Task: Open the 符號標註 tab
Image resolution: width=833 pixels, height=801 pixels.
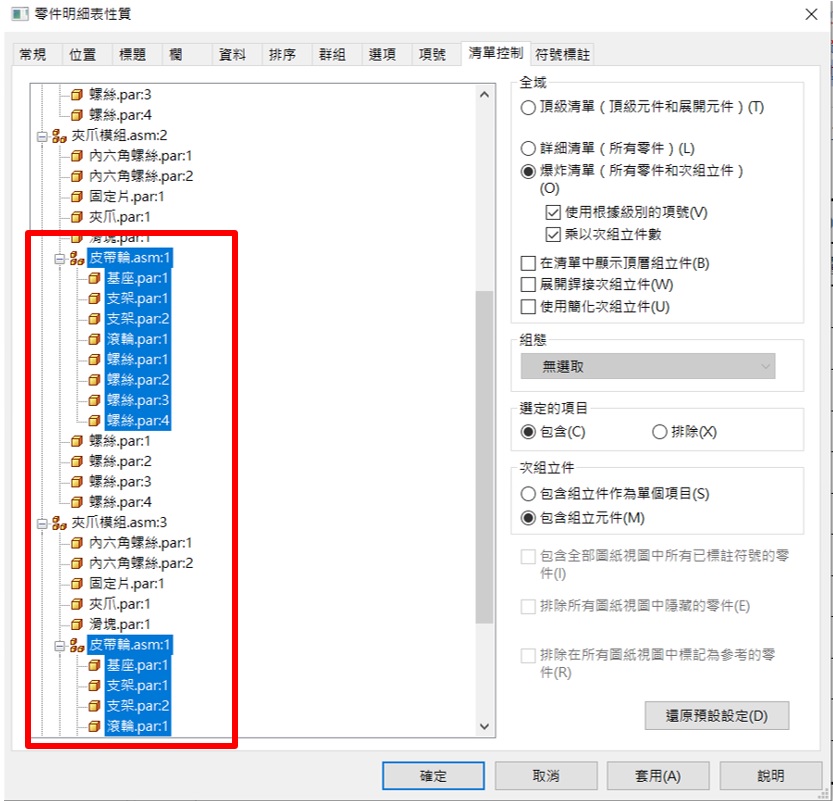Action: [x=563, y=54]
